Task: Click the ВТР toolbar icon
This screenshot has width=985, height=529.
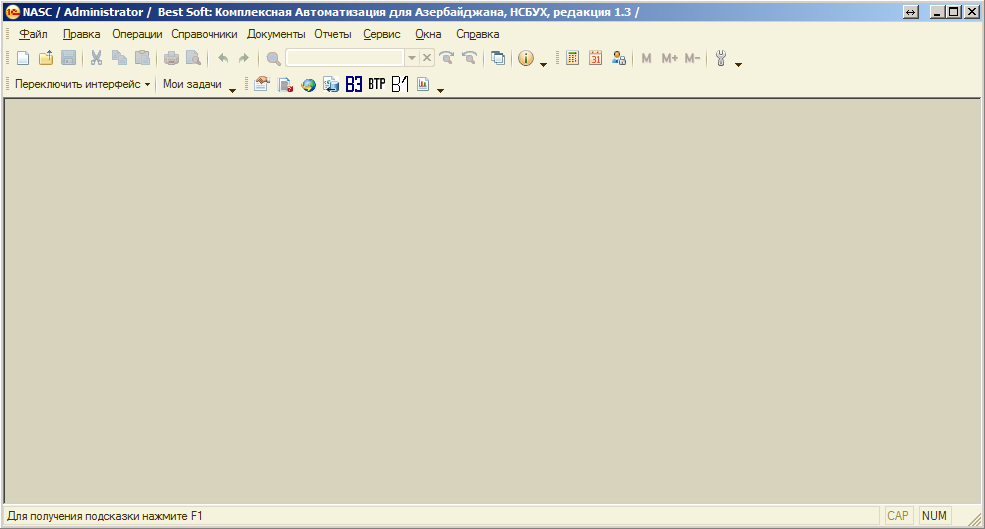Action: [x=376, y=85]
